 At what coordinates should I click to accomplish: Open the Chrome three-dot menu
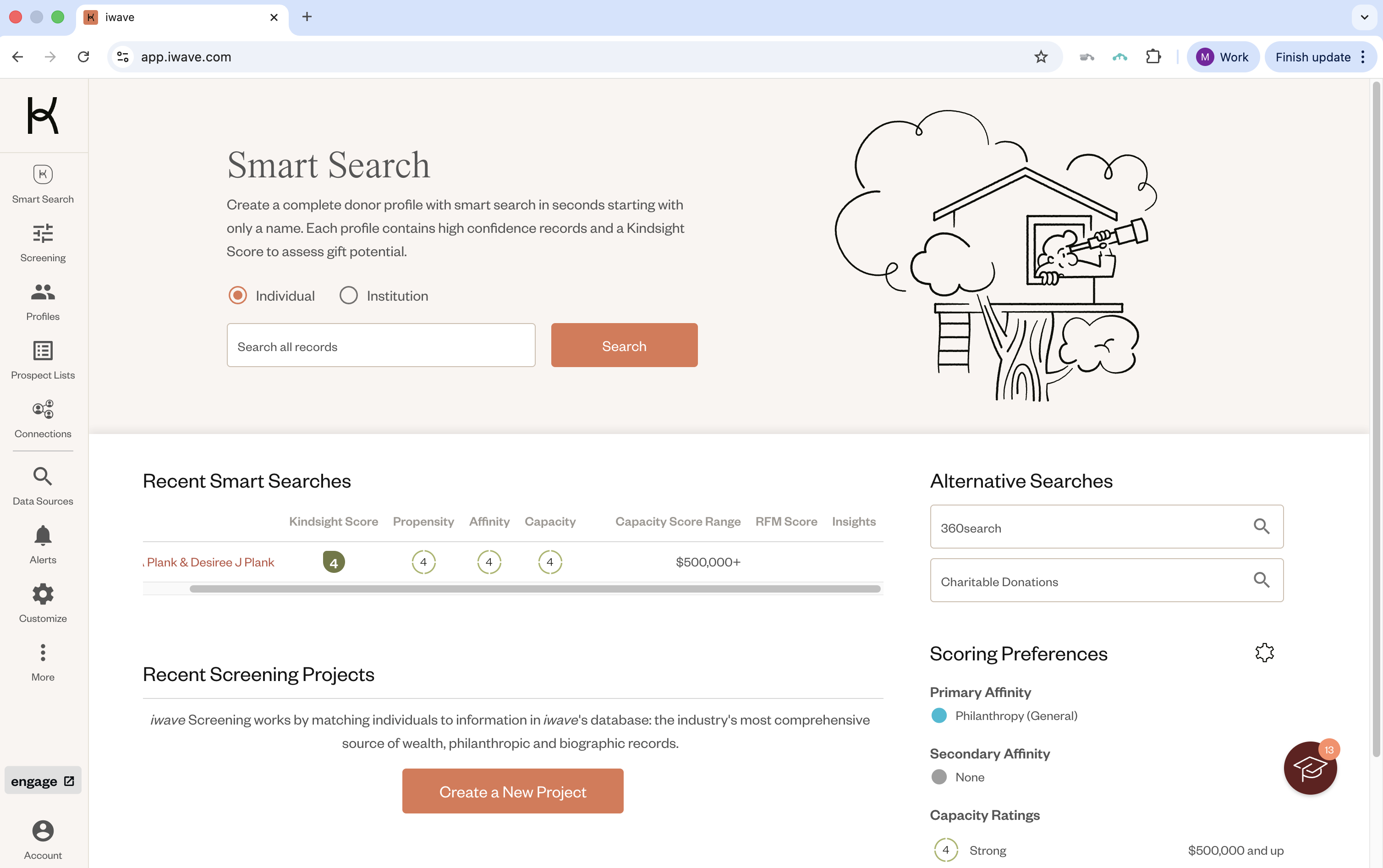coord(1363,57)
